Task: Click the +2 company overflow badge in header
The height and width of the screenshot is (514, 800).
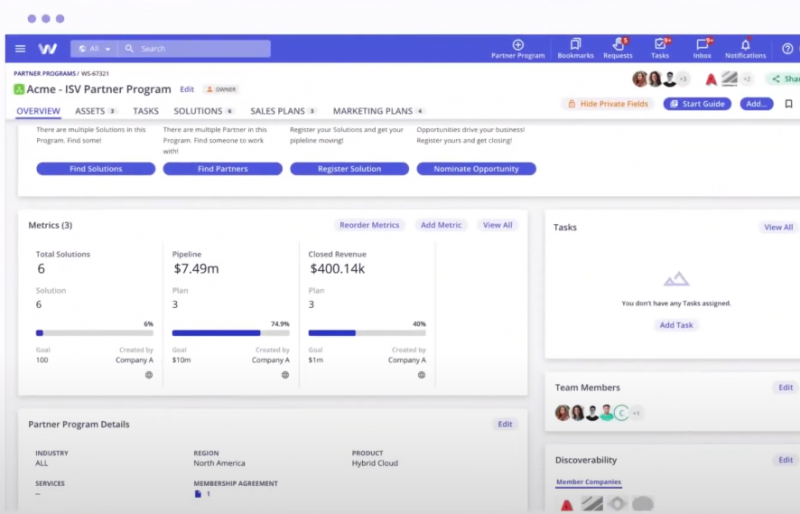Action: (747, 79)
